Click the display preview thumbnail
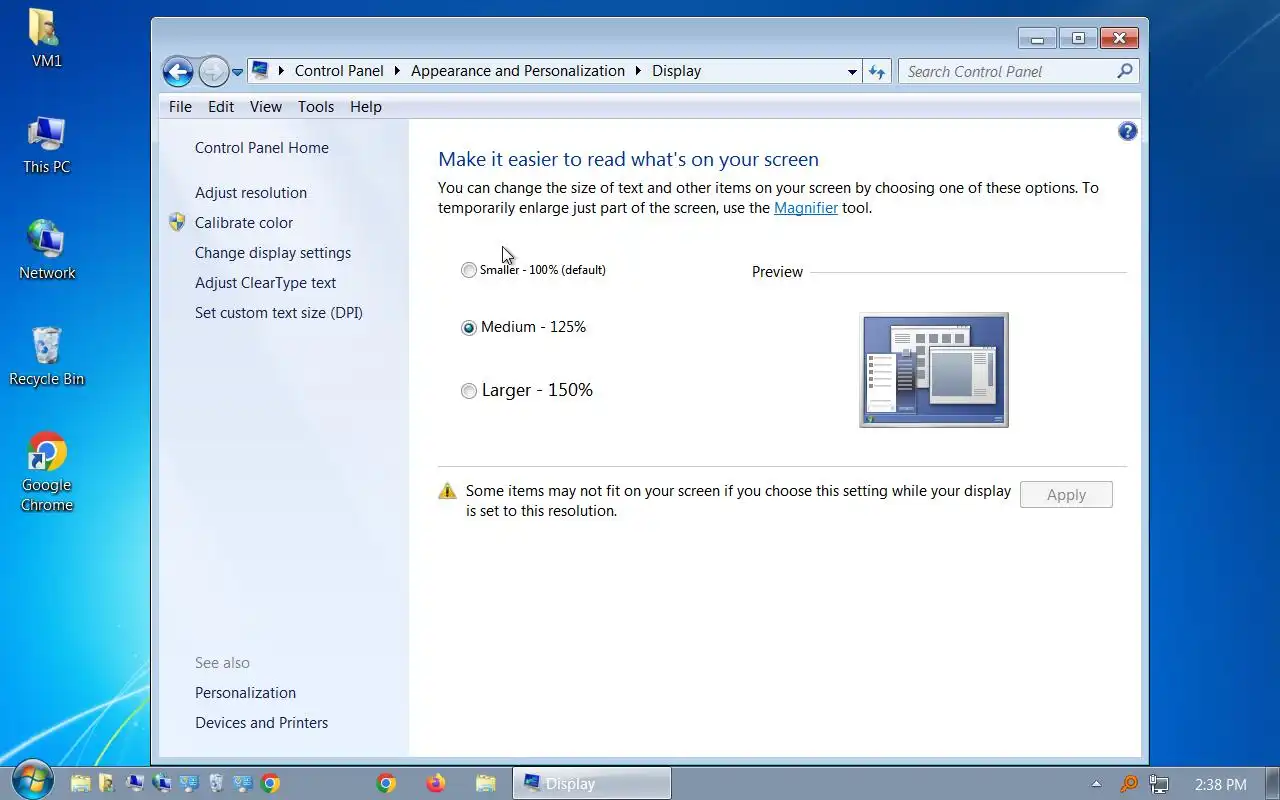This screenshot has height=800, width=1280. 934,370
